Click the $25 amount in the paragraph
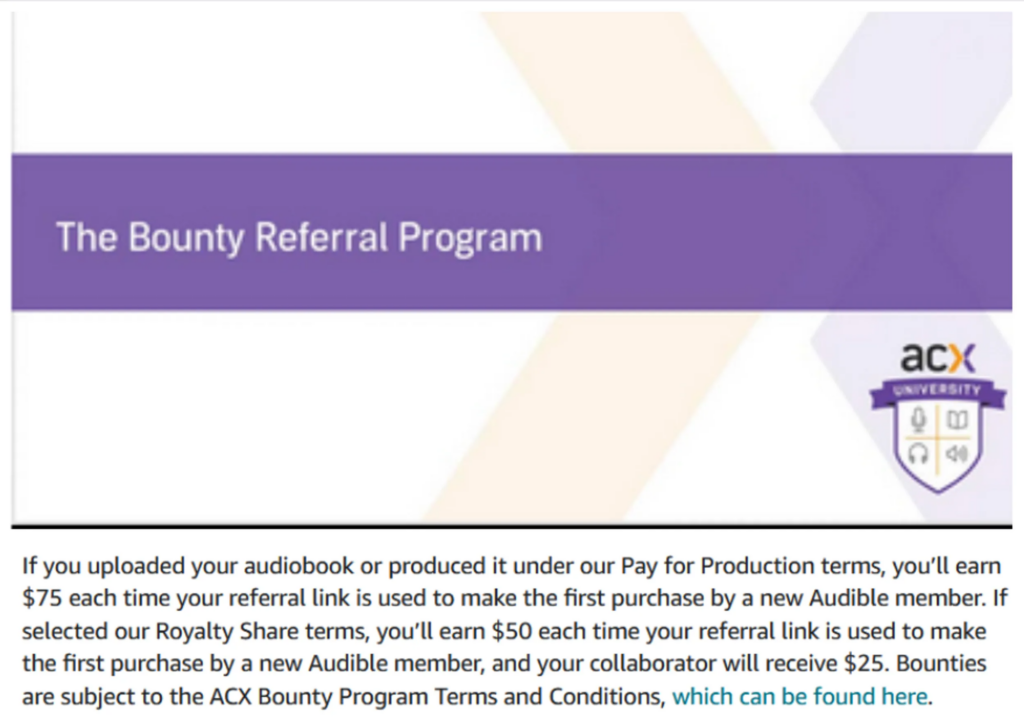 point(869,664)
